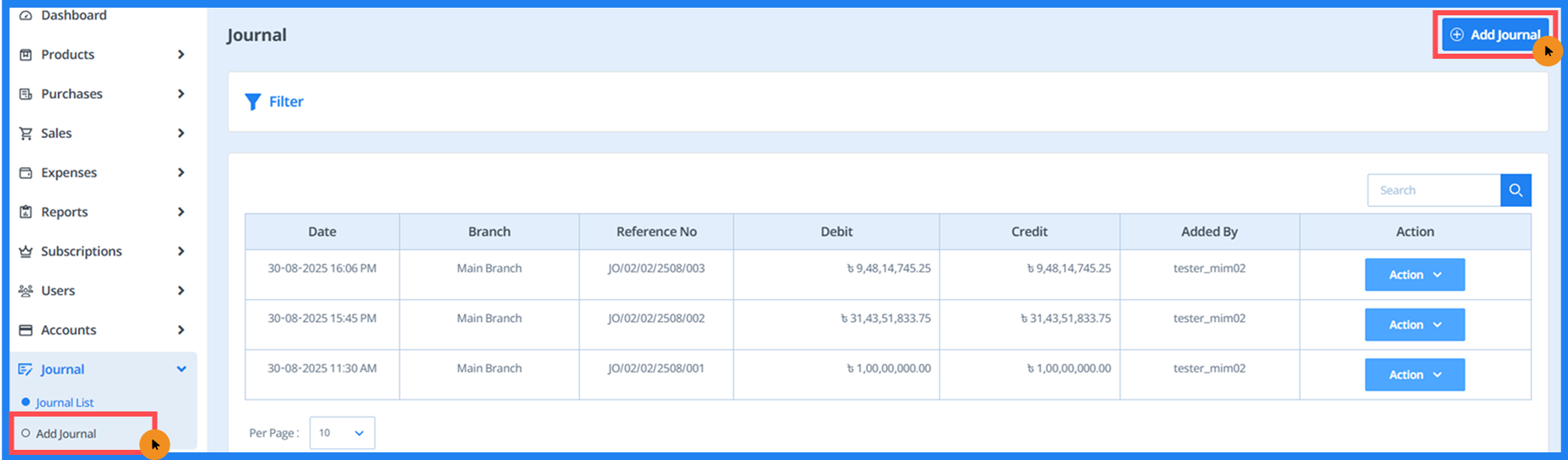
Task: Open Action dropdown for JO/02/02/2508/001
Action: 1414,375
